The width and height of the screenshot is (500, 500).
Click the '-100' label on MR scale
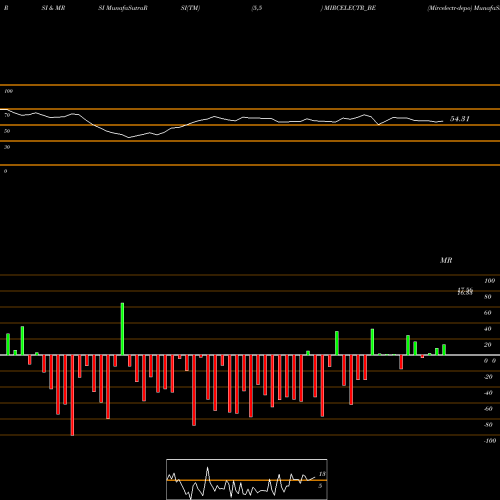[x=490, y=441]
